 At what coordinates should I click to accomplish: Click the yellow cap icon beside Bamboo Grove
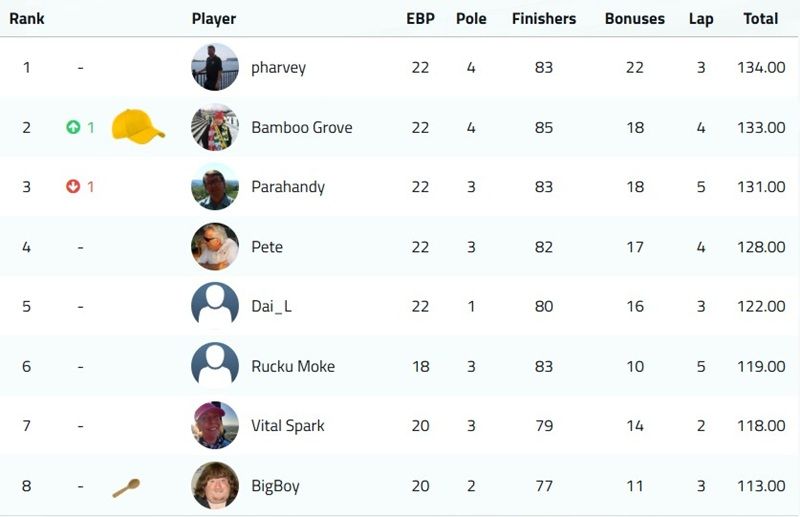point(138,127)
